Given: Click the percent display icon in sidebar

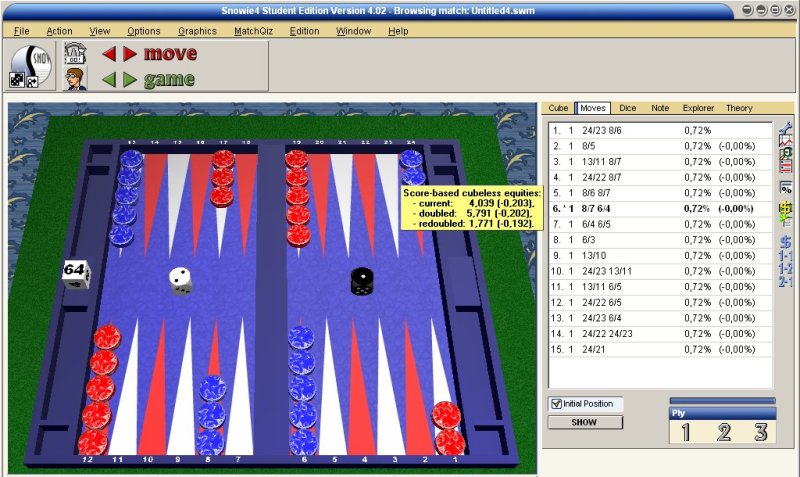Looking at the screenshot, I should (x=786, y=187).
